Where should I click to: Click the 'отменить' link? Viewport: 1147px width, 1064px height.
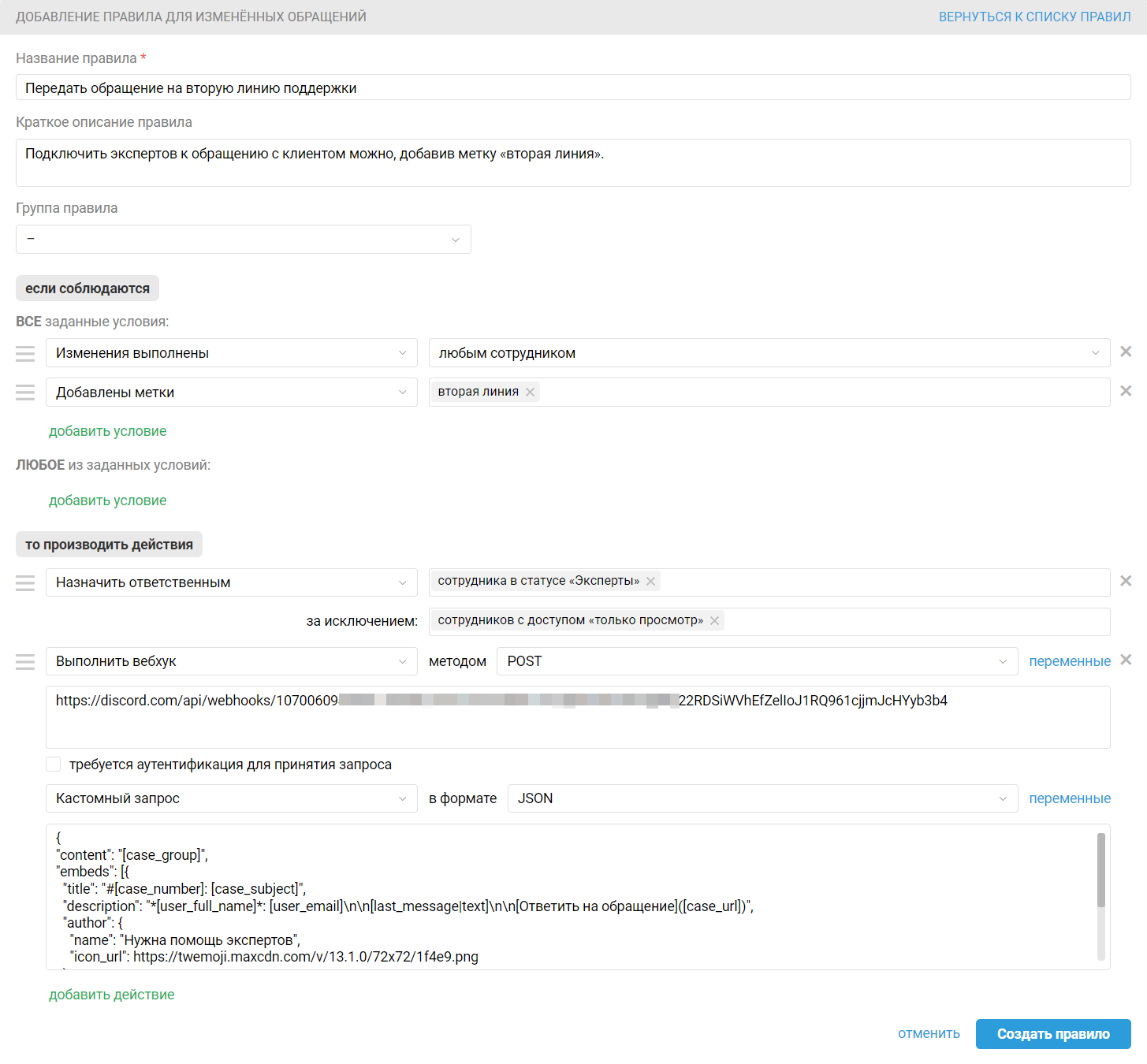(x=929, y=1033)
